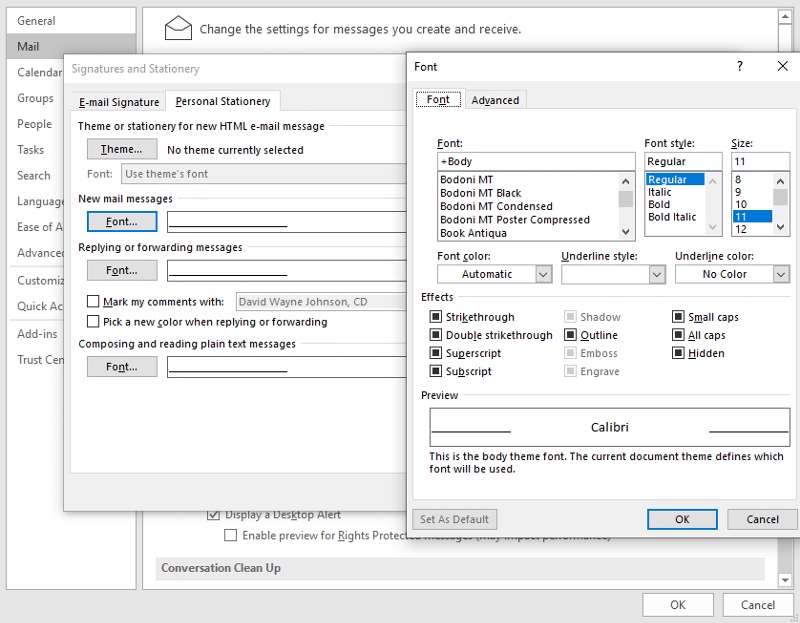The height and width of the screenshot is (623, 800).
Task: Check Pick a new color when replying
Action: click(93, 322)
